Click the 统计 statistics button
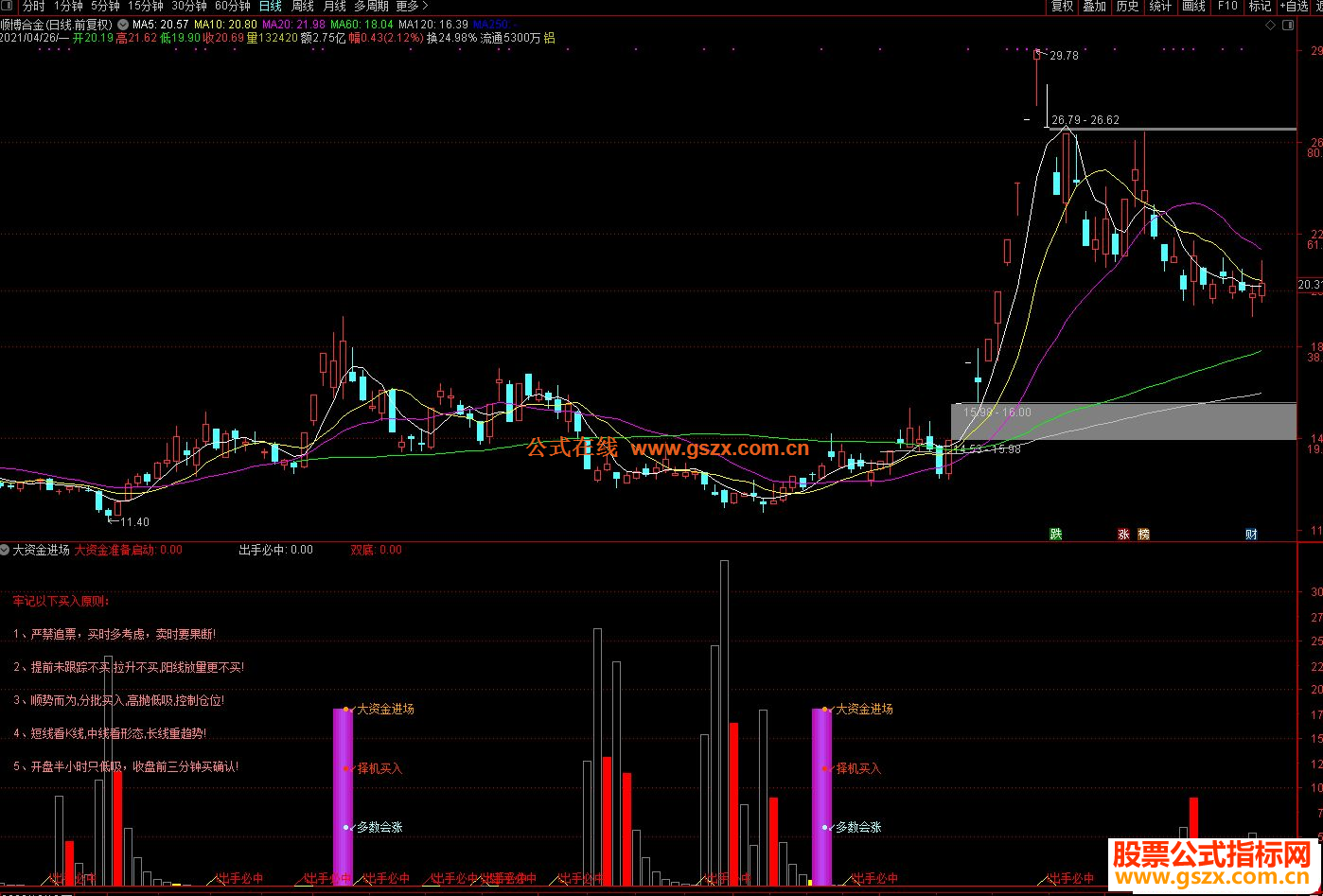1323x896 pixels. 1160,6
